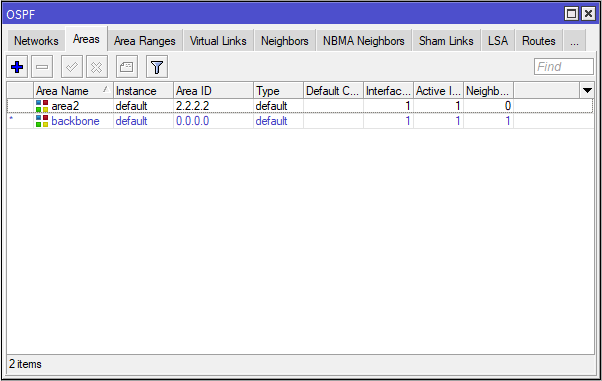Click the asterisk flag on backbone row
Screen dimensions: 602x381
tap(11, 119)
